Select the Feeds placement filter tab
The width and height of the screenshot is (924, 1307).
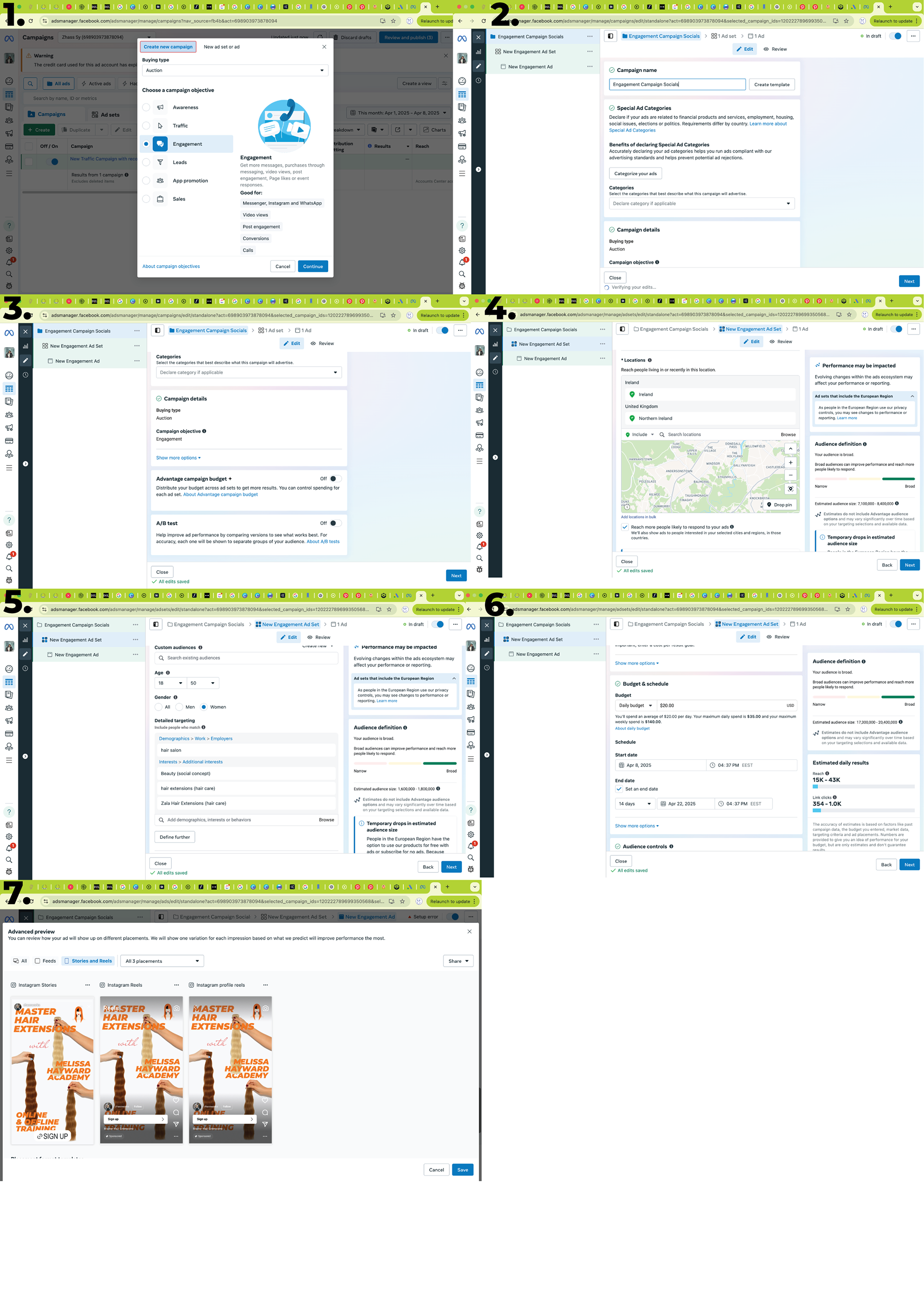pos(46,961)
